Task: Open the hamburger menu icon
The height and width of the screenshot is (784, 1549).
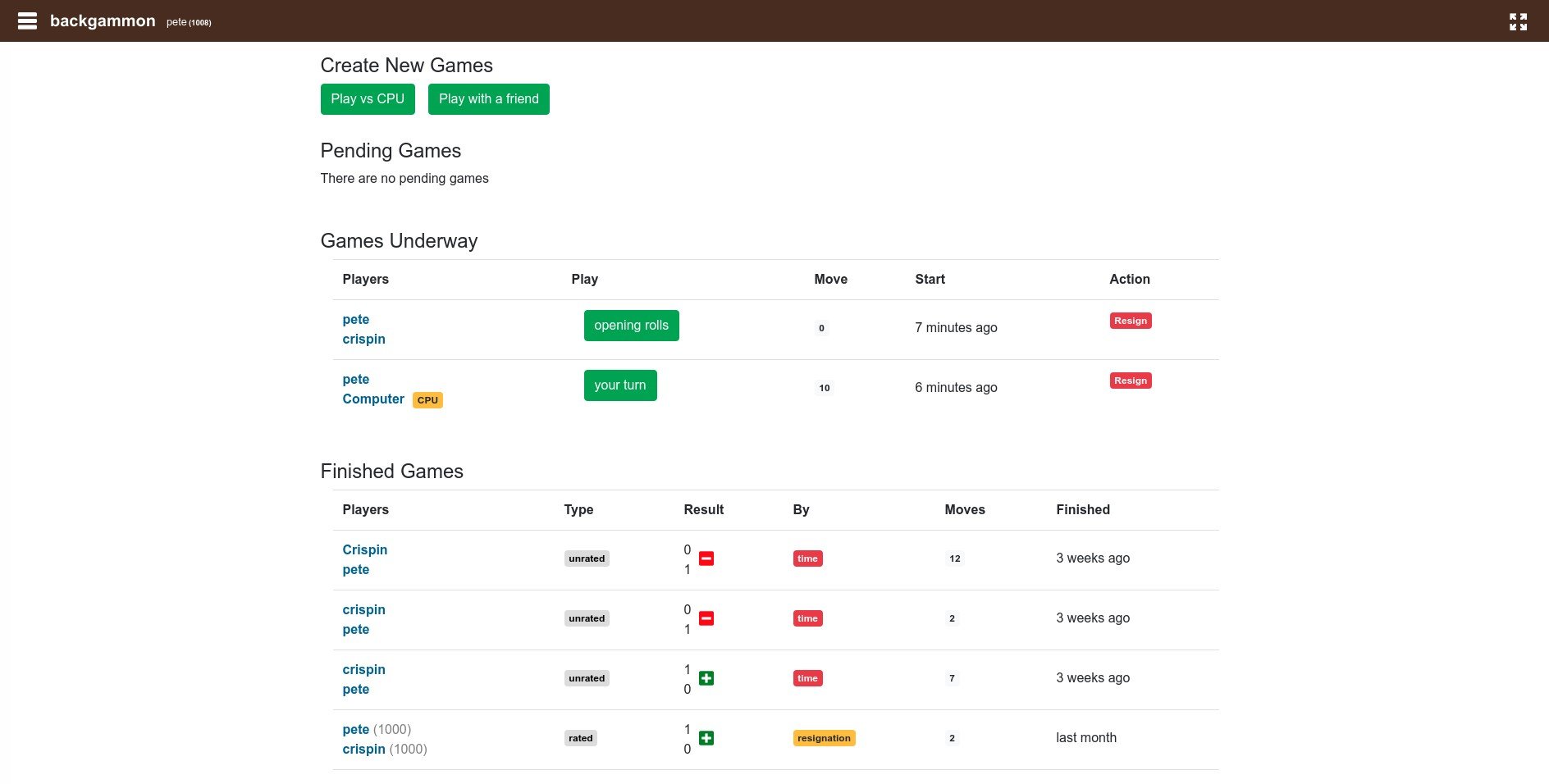Action: [x=27, y=21]
